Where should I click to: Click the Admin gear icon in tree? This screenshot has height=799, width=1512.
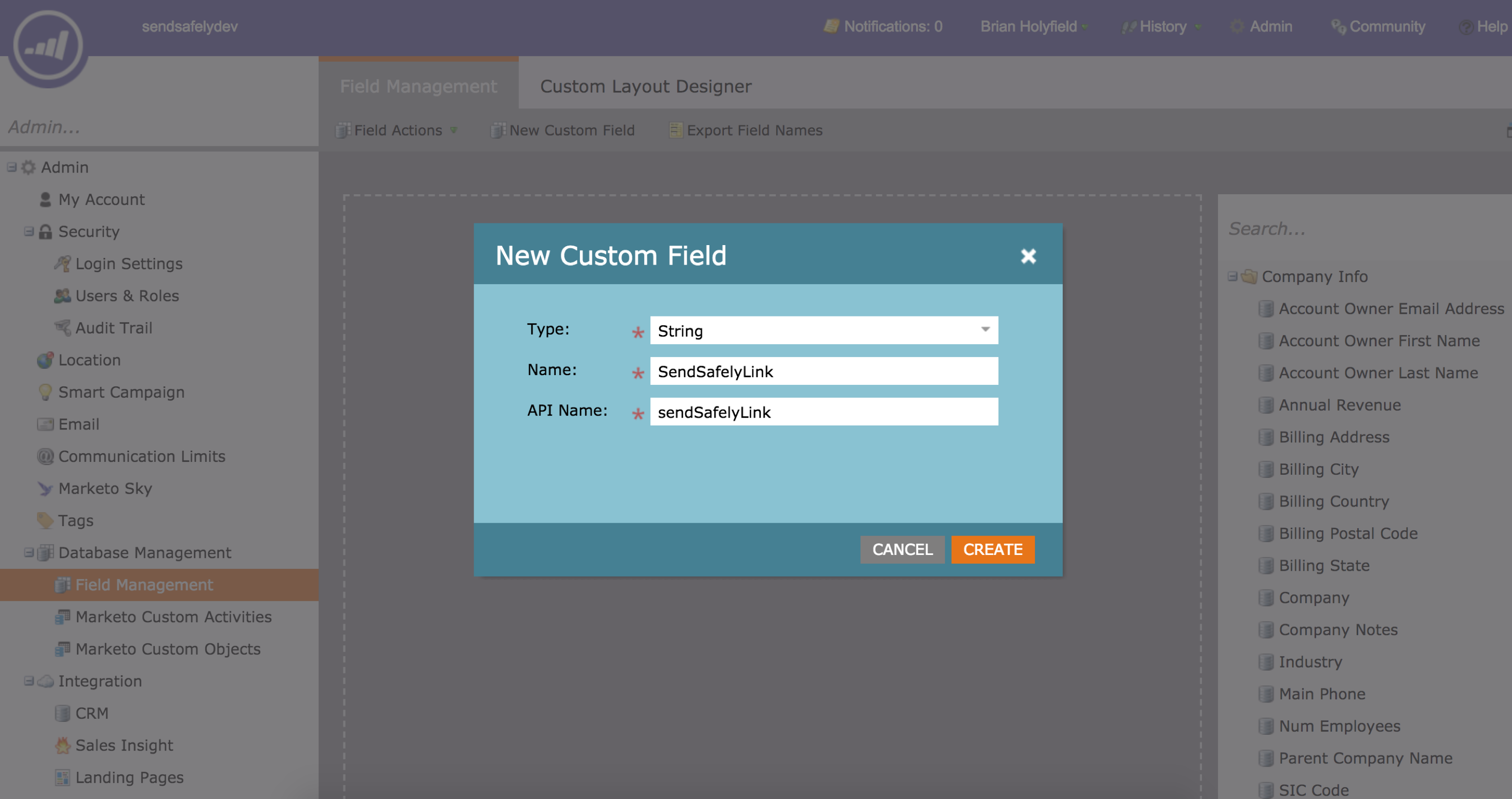point(28,168)
